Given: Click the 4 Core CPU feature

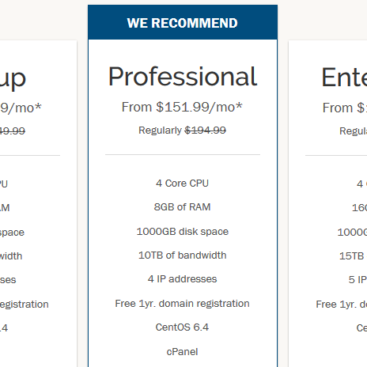Looking at the screenshot, I should [182, 183].
